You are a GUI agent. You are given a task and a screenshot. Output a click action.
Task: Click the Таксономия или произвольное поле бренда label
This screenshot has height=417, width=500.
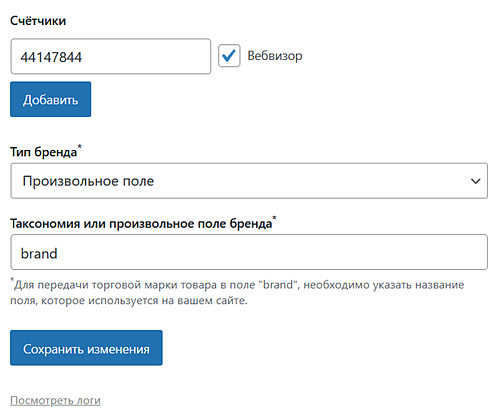141,223
